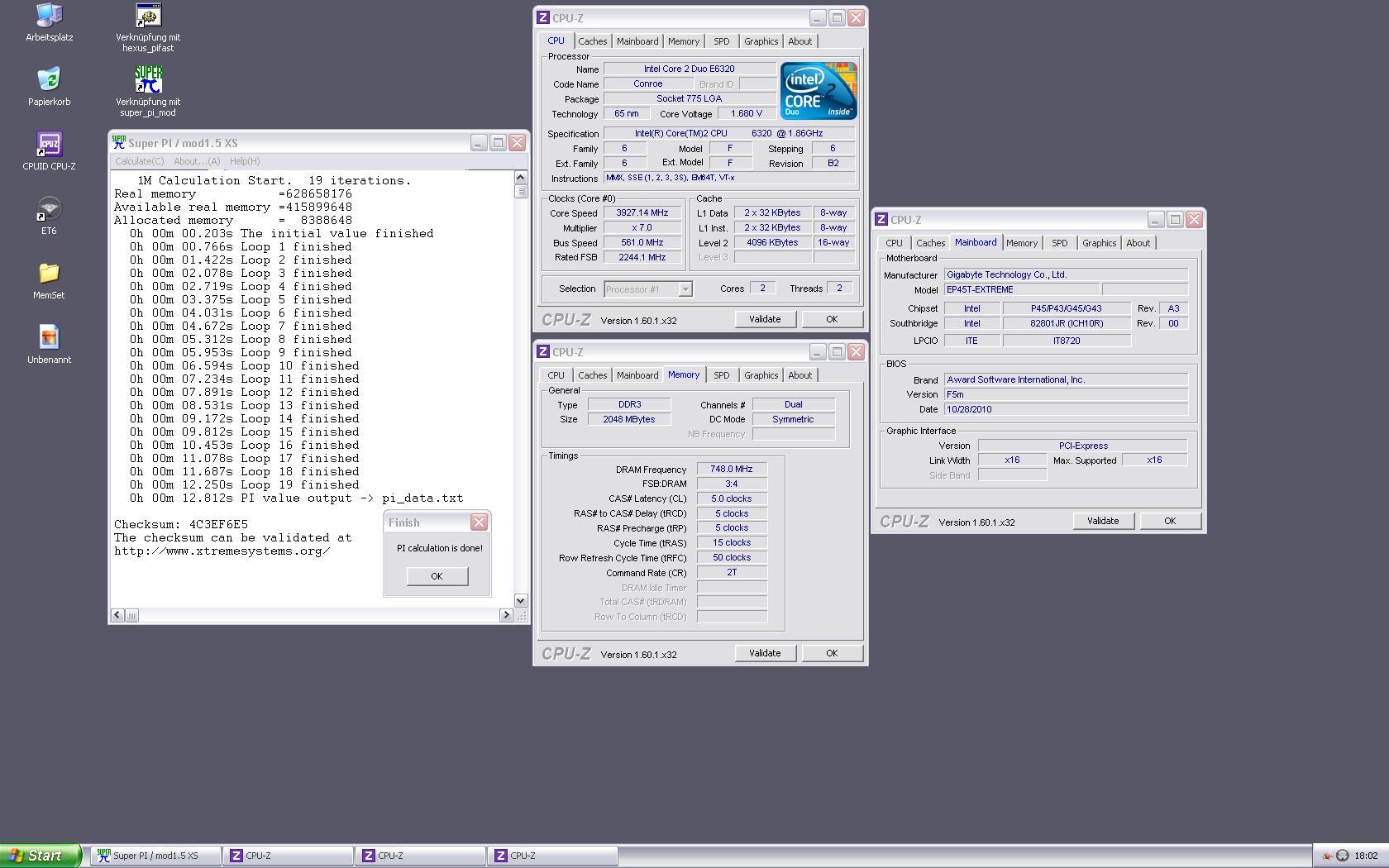This screenshot has width=1389, height=868.
Task: Click the Z icon of CPU-Z Memory window
Action: click(x=543, y=351)
